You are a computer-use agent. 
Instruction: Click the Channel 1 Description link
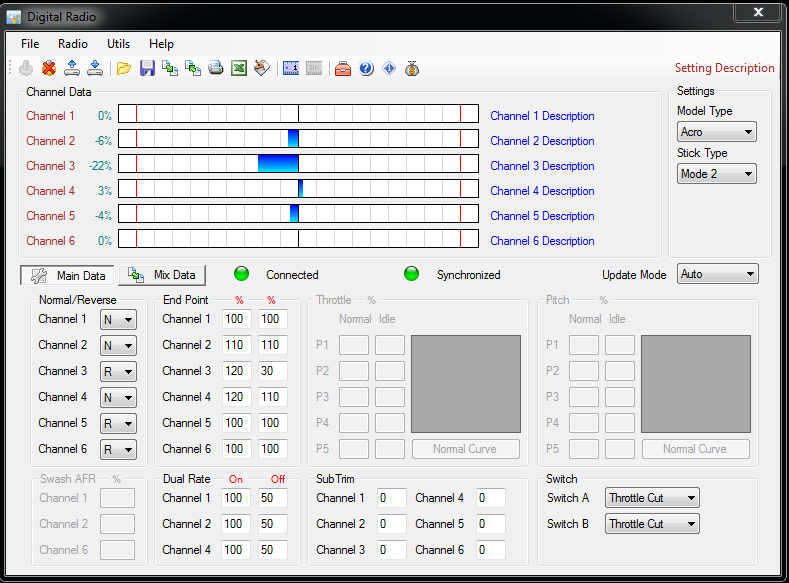click(x=542, y=116)
